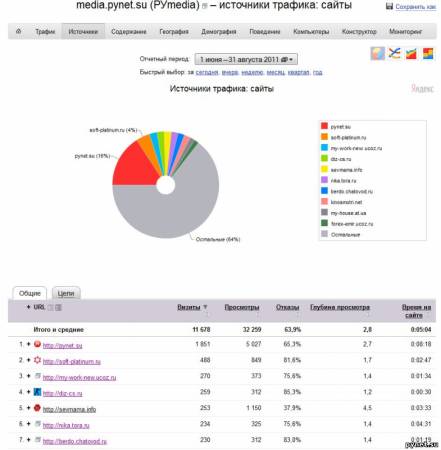This screenshot has height=450, width=441.
Task: Choose quick period квартал
Action: (x=299, y=72)
